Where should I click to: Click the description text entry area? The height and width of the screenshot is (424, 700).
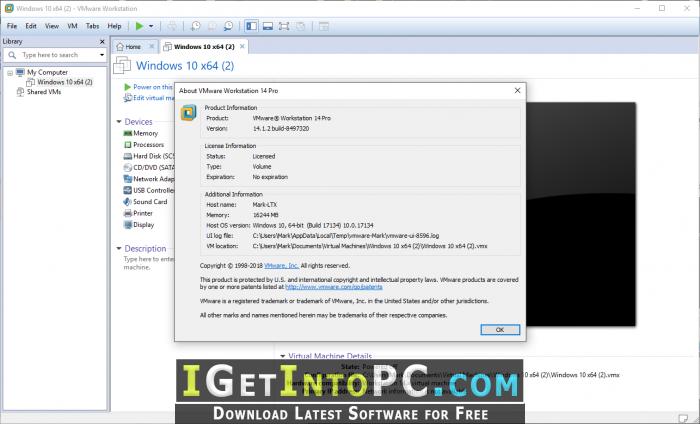[149, 263]
